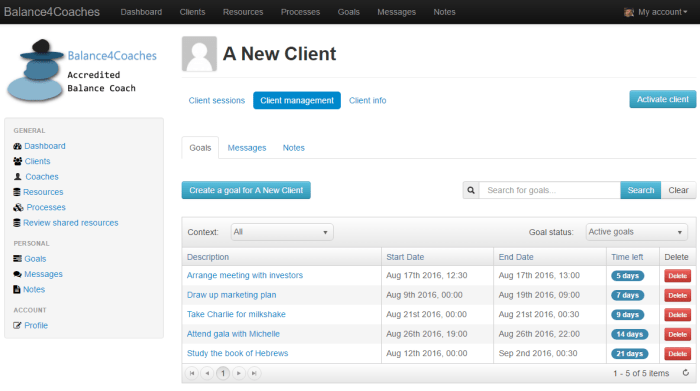
Task: Delete the Attend gala with Michelle goal
Action: tap(677, 334)
